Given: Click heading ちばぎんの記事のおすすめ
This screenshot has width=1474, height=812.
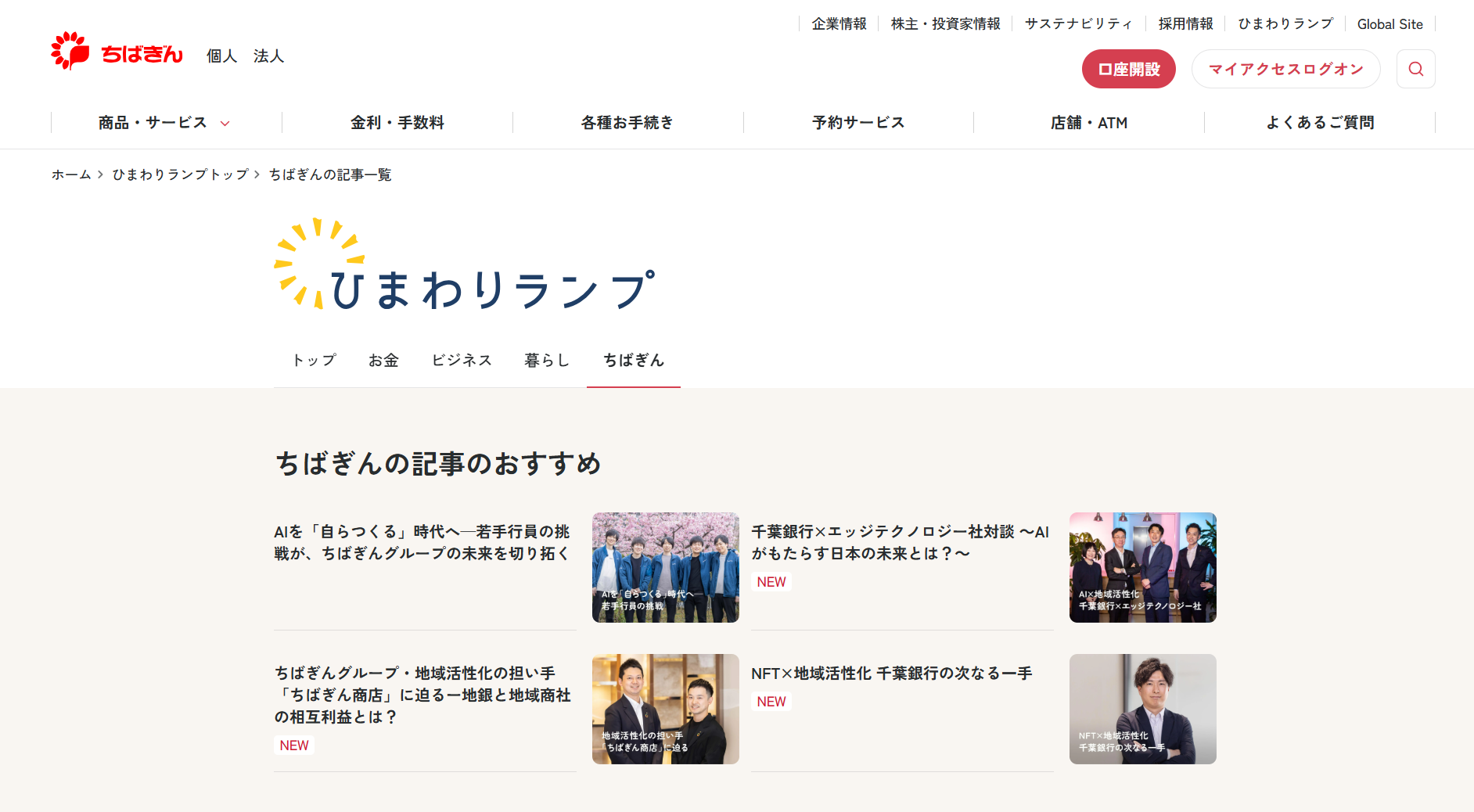Looking at the screenshot, I should 439,463.
